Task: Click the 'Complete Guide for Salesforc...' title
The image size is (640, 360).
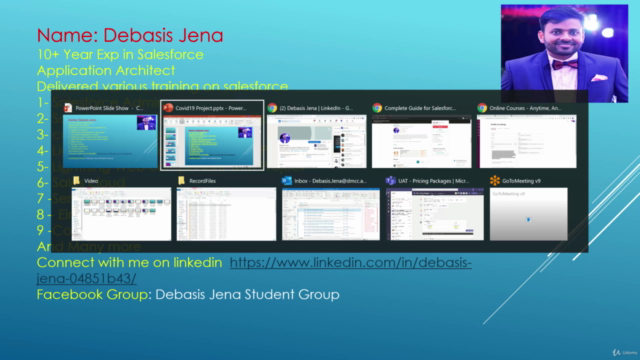Action: (x=420, y=108)
